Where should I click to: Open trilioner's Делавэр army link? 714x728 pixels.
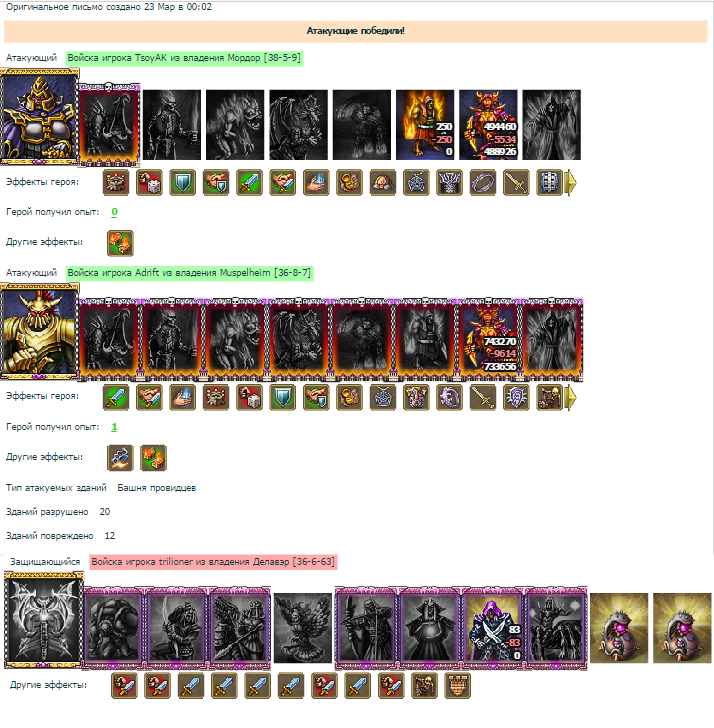pyautogui.click(x=213, y=562)
